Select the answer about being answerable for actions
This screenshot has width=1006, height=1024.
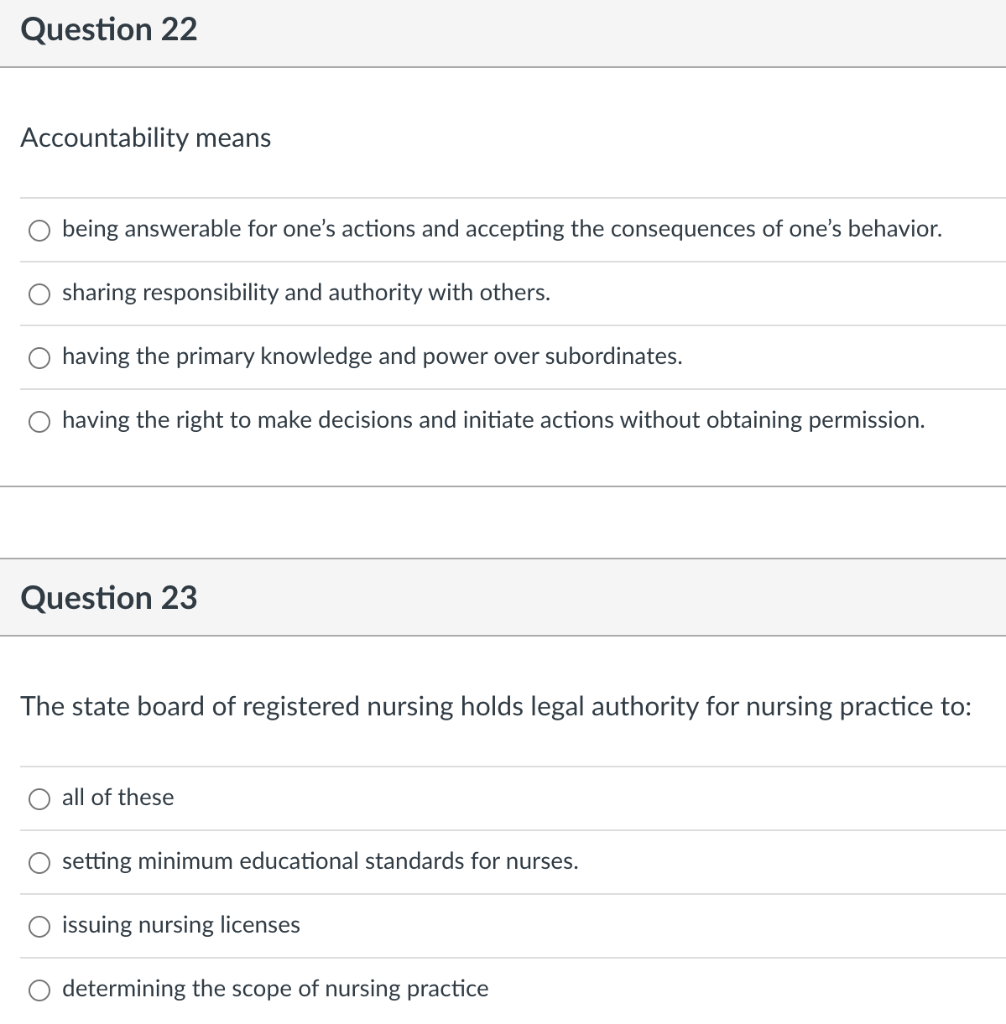tap(502, 229)
